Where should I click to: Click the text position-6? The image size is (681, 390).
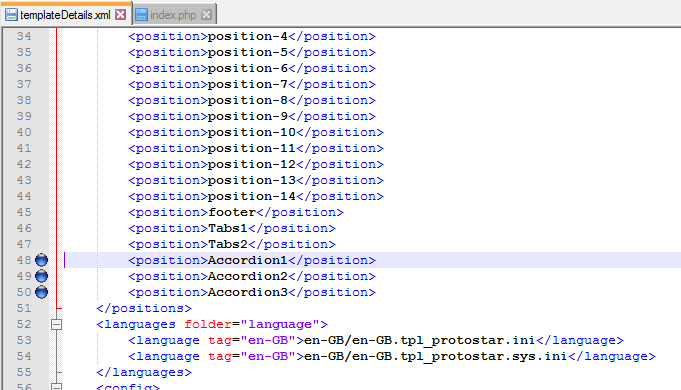click(248, 69)
